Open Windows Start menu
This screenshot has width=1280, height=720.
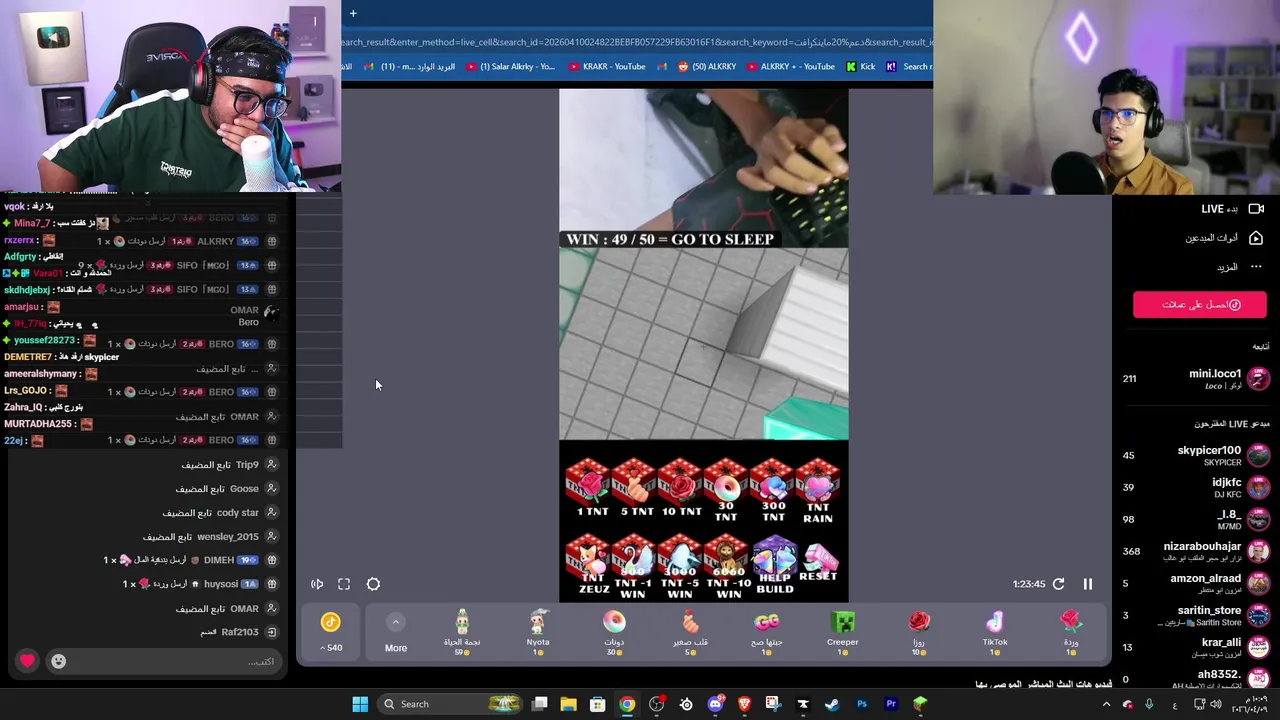click(x=360, y=704)
